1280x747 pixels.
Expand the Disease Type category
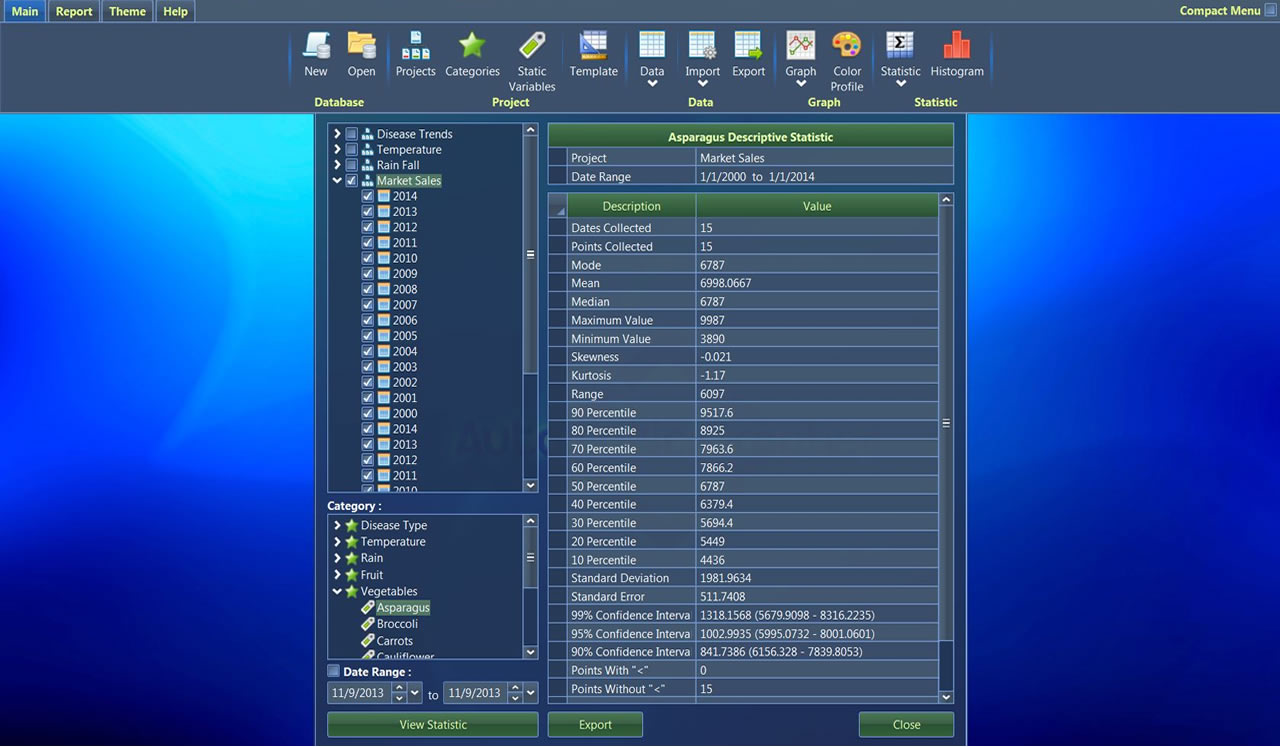(x=337, y=525)
